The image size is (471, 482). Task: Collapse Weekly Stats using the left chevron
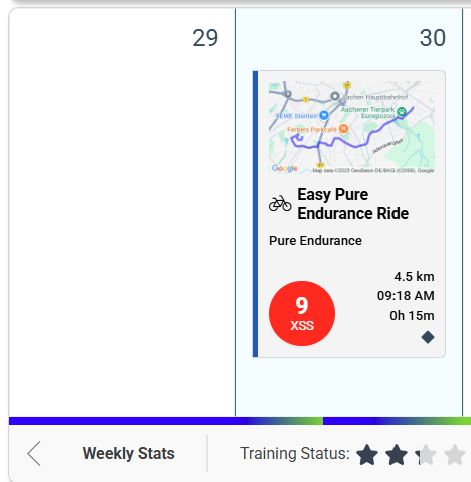coord(34,453)
